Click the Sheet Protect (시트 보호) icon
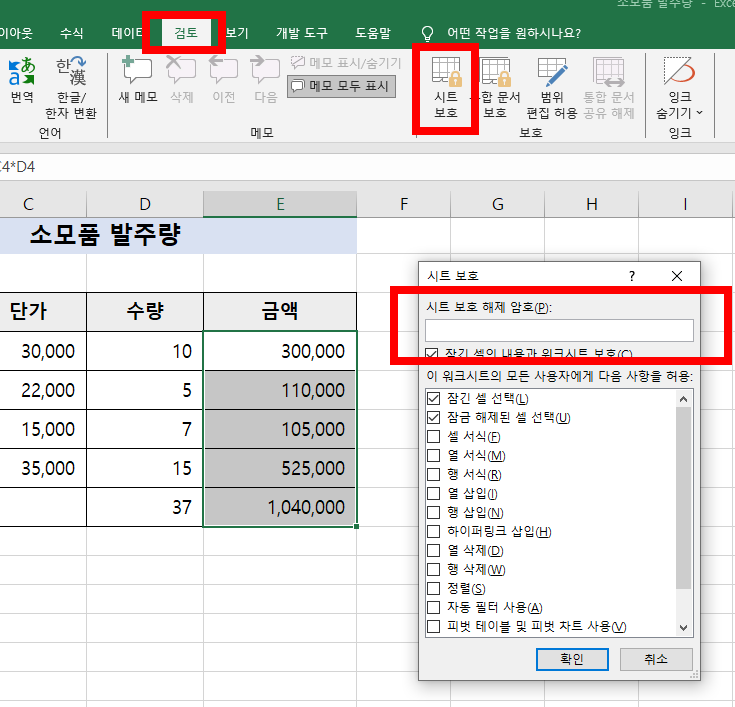 point(446,88)
